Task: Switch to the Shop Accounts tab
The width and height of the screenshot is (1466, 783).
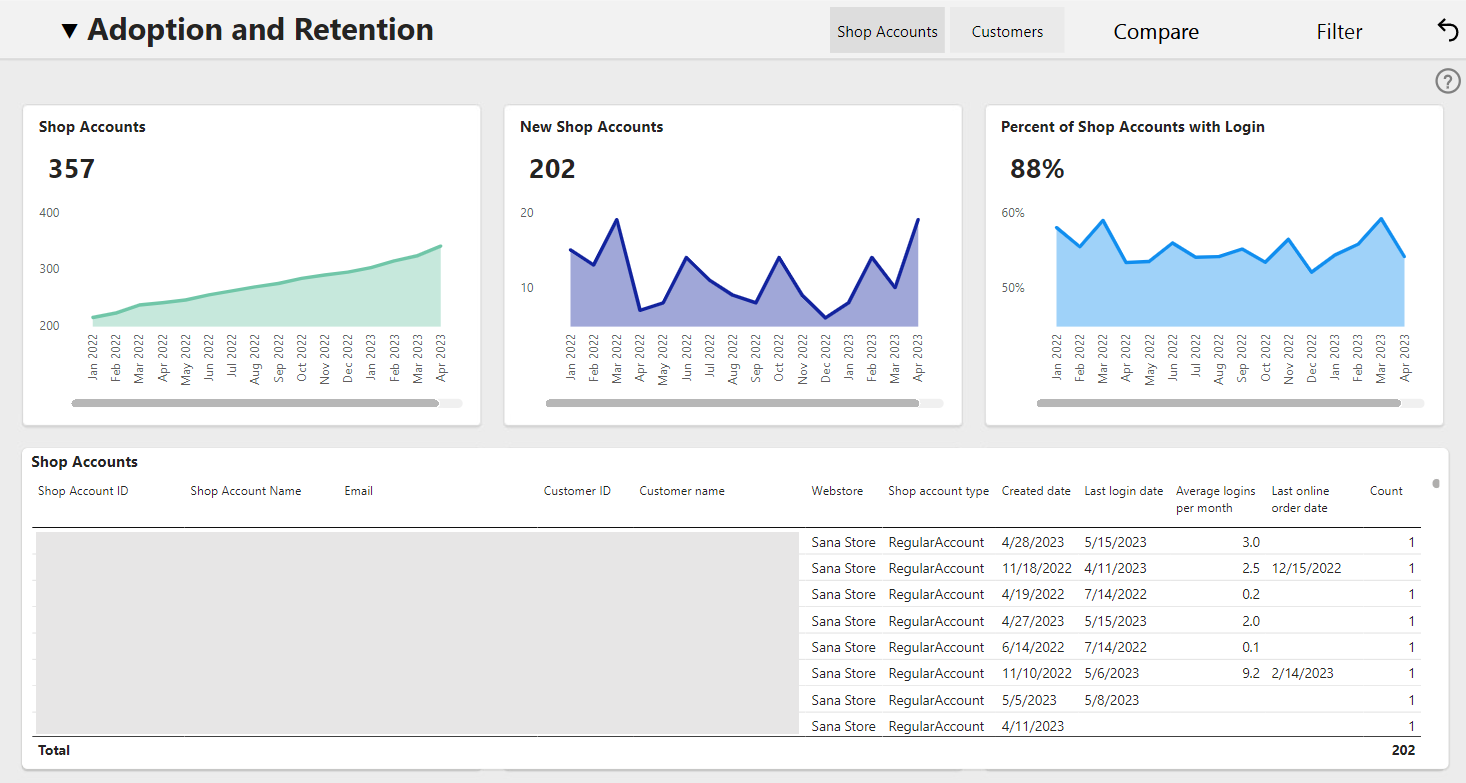Action: point(887,31)
